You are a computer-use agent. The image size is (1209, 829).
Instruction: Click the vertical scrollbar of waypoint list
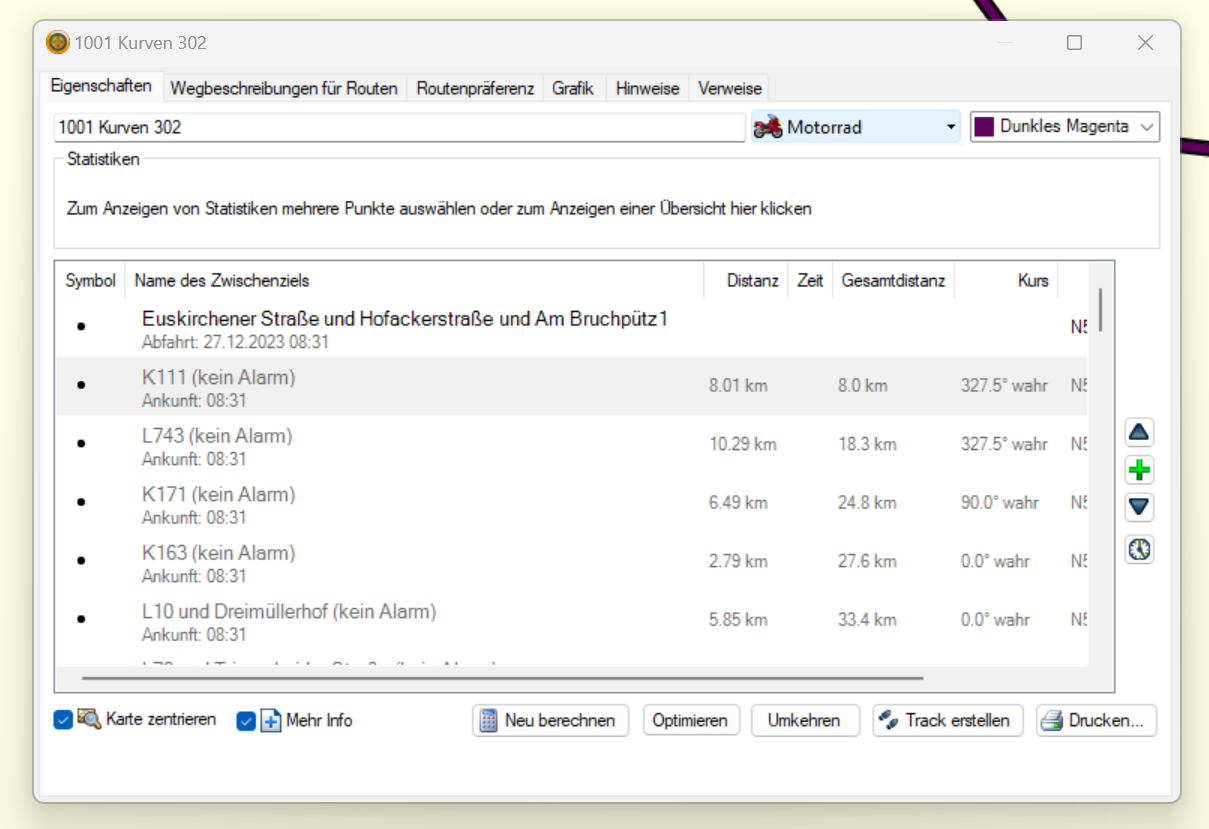pos(1100,310)
